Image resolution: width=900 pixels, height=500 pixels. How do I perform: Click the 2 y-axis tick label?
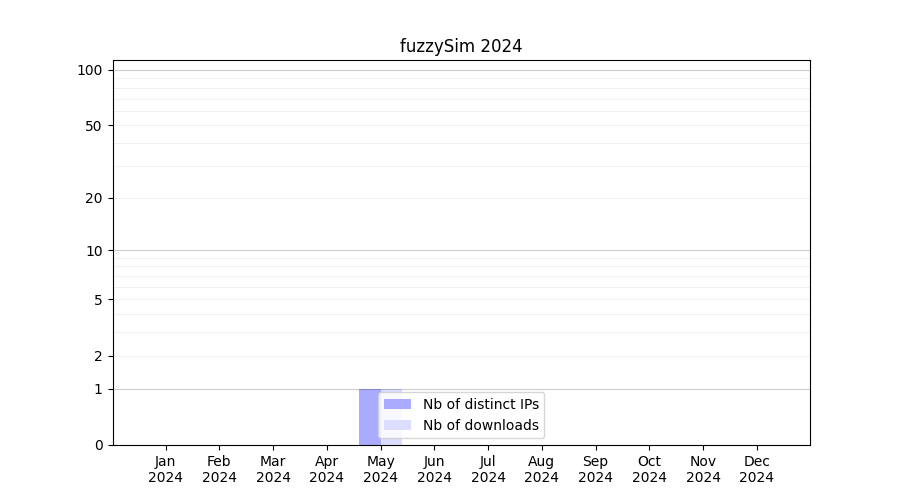click(97, 356)
